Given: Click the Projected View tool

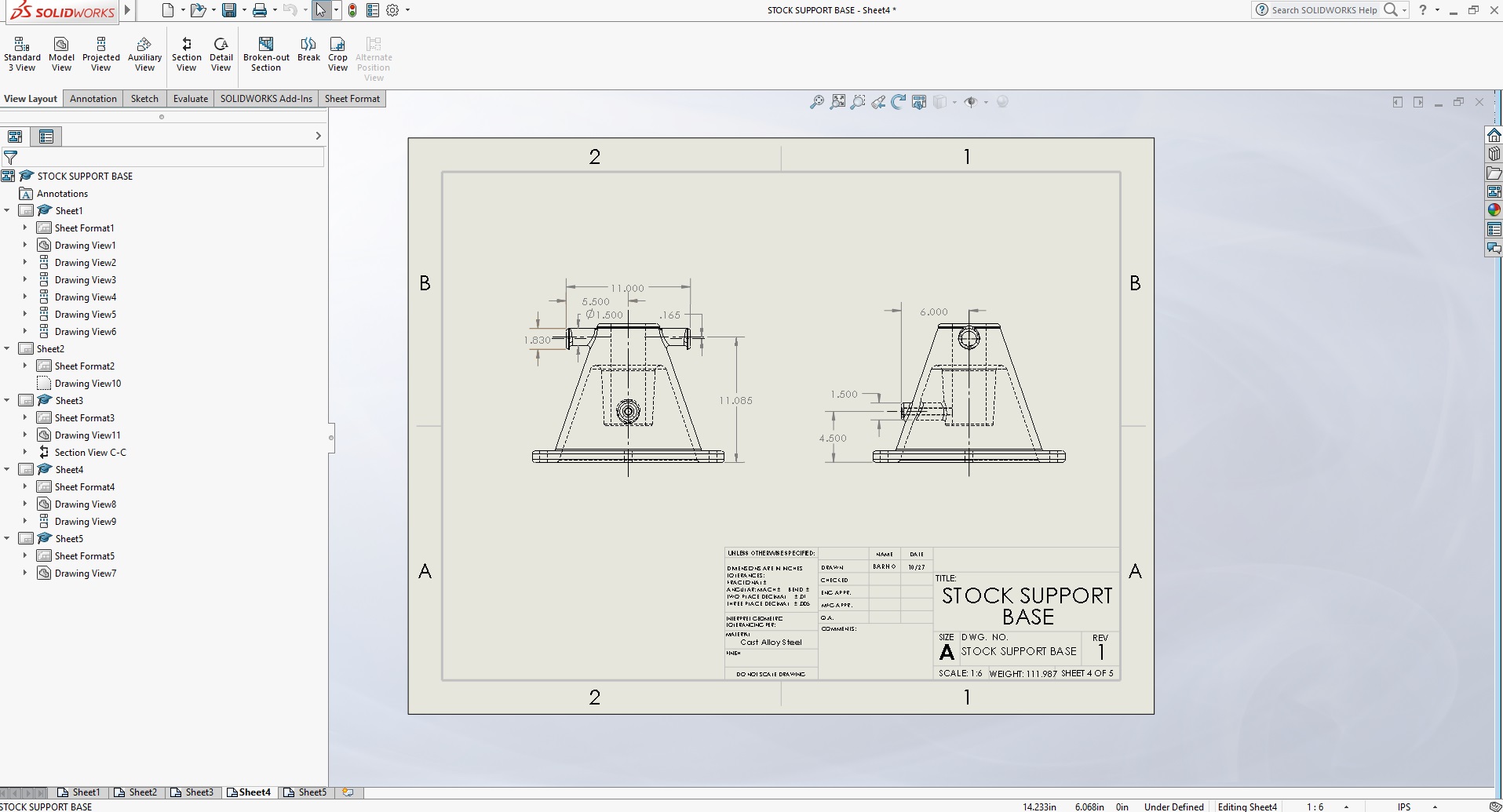Looking at the screenshot, I should (101, 54).
